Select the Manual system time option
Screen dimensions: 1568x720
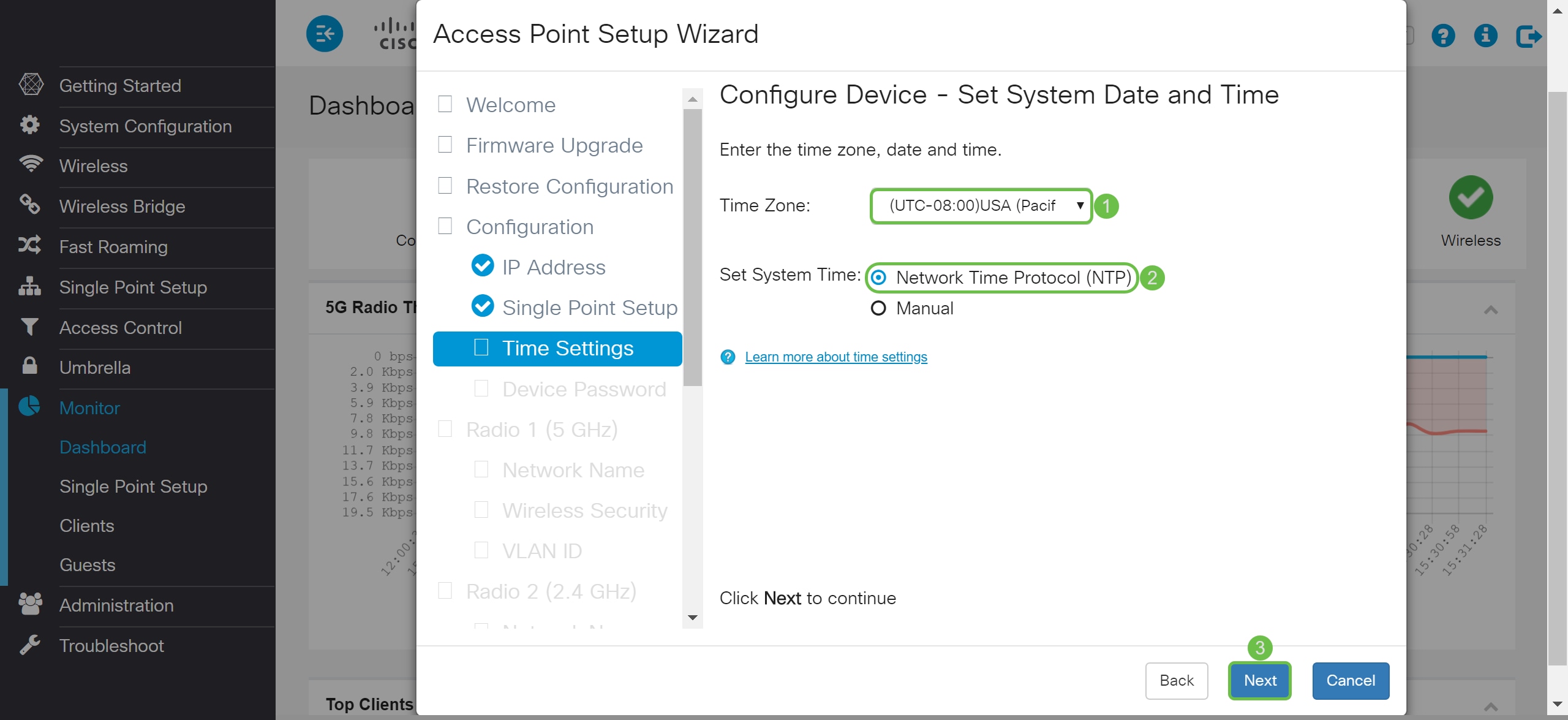(878, 308)
